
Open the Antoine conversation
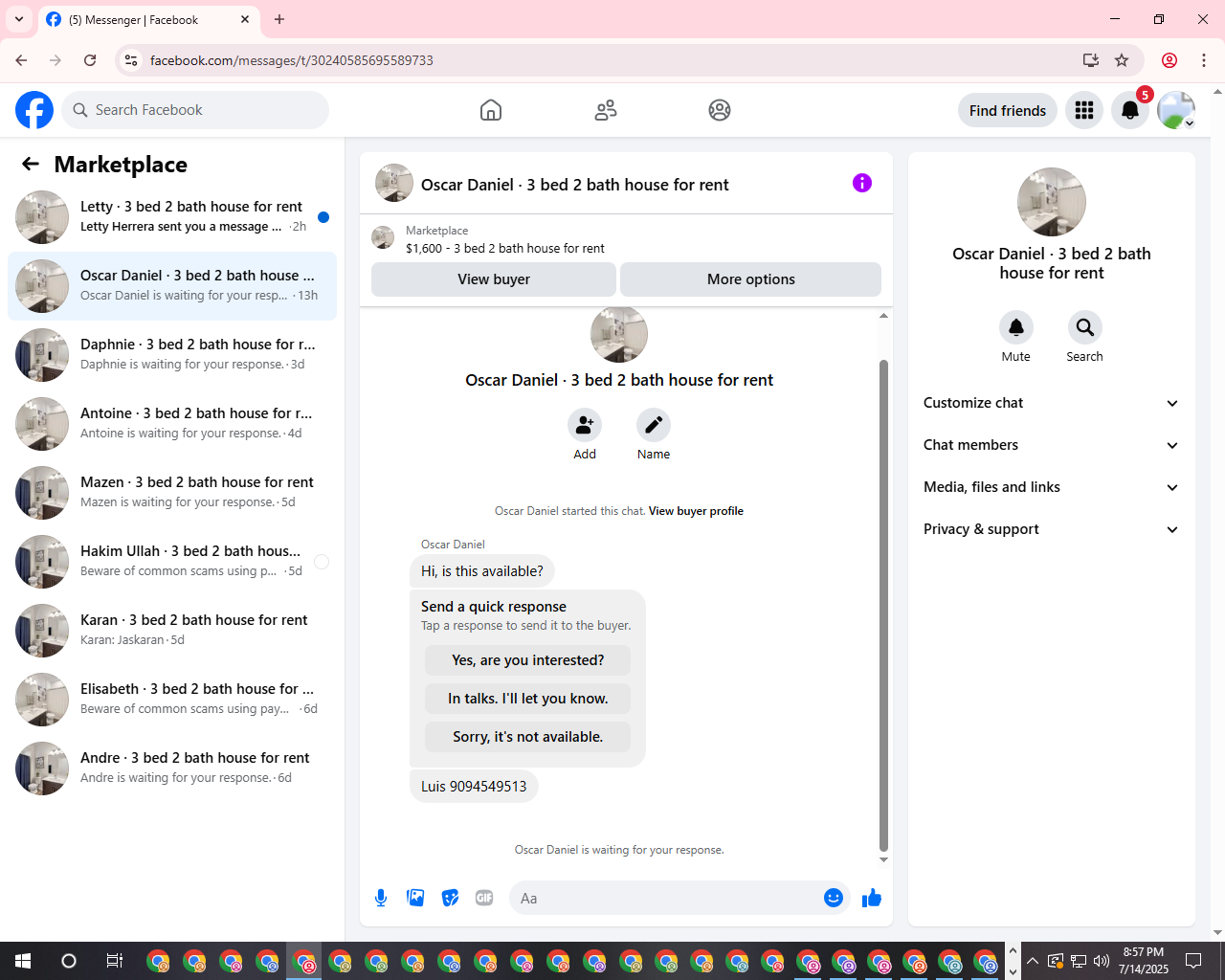point(172,424)
